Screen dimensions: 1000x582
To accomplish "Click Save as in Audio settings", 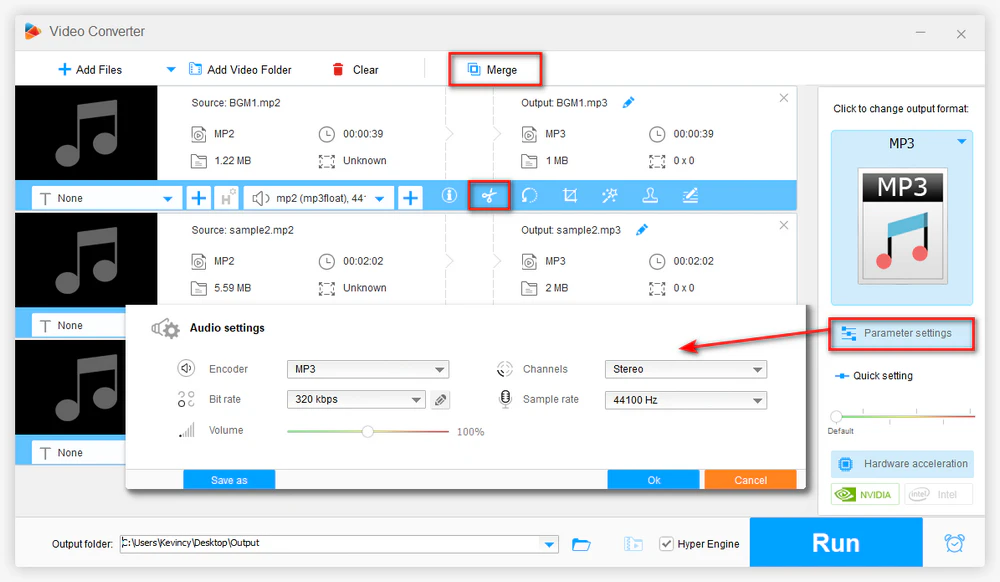I will [229, 480].
